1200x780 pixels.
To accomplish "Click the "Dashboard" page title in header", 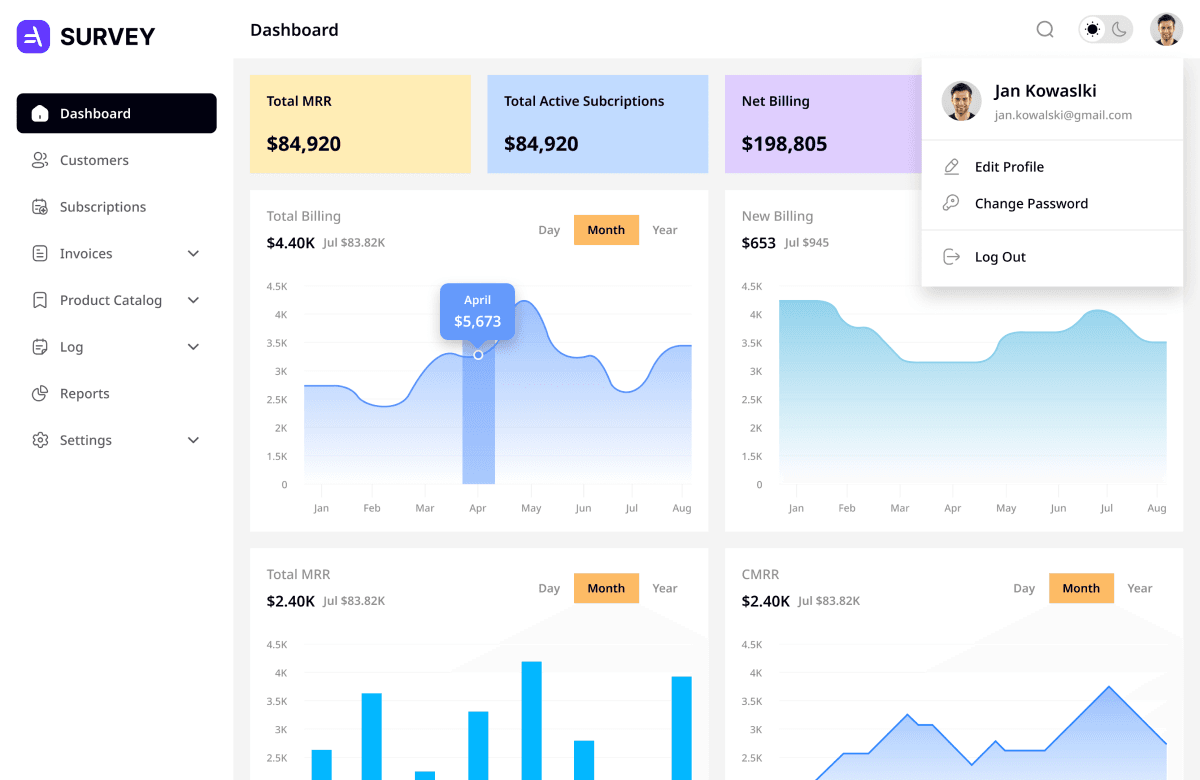I will coord(294,30).
